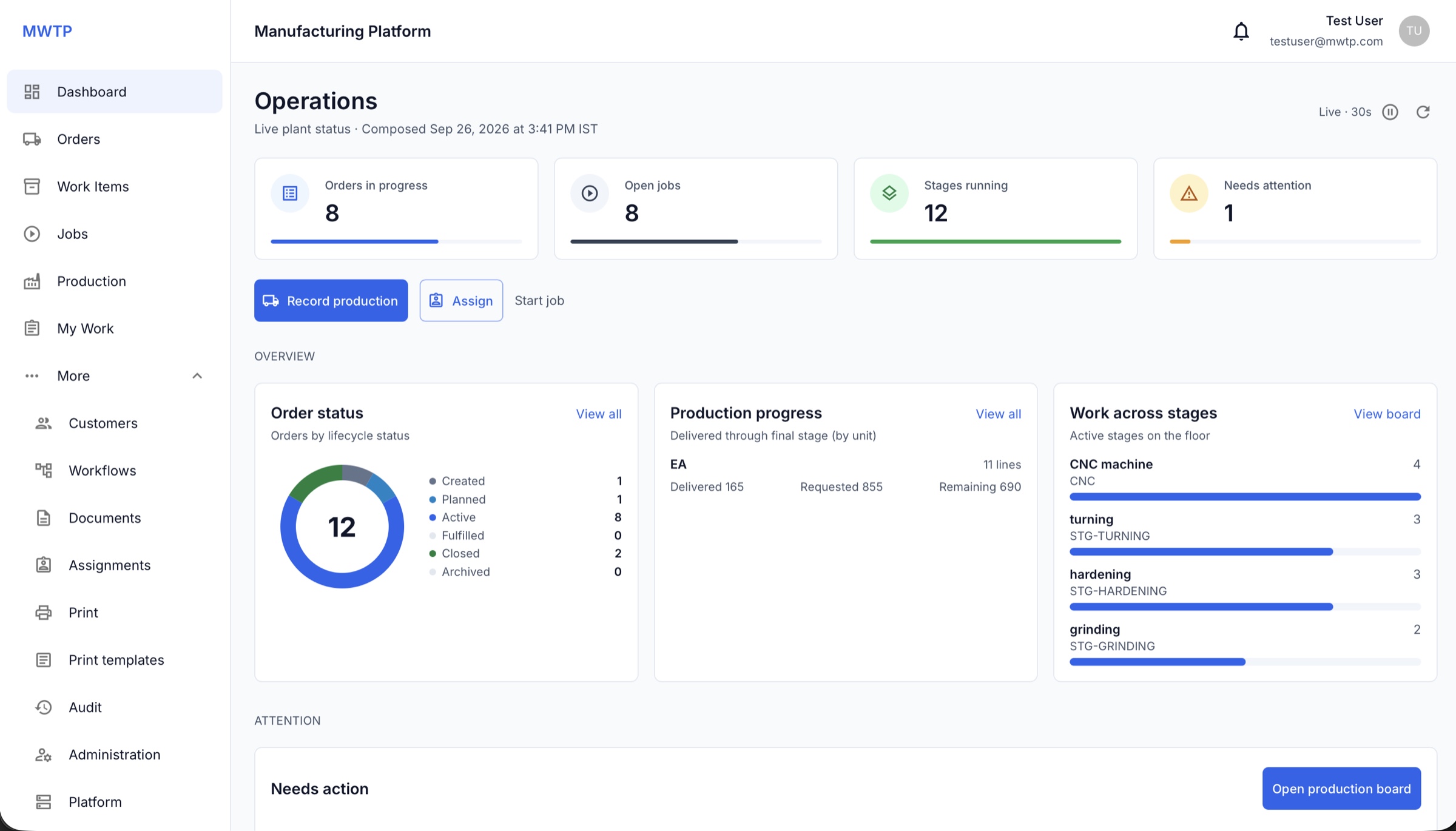Click the My Work clipboard icon
The height and width of the screenshot is (831, 1456).
click(x=32, y=328)
